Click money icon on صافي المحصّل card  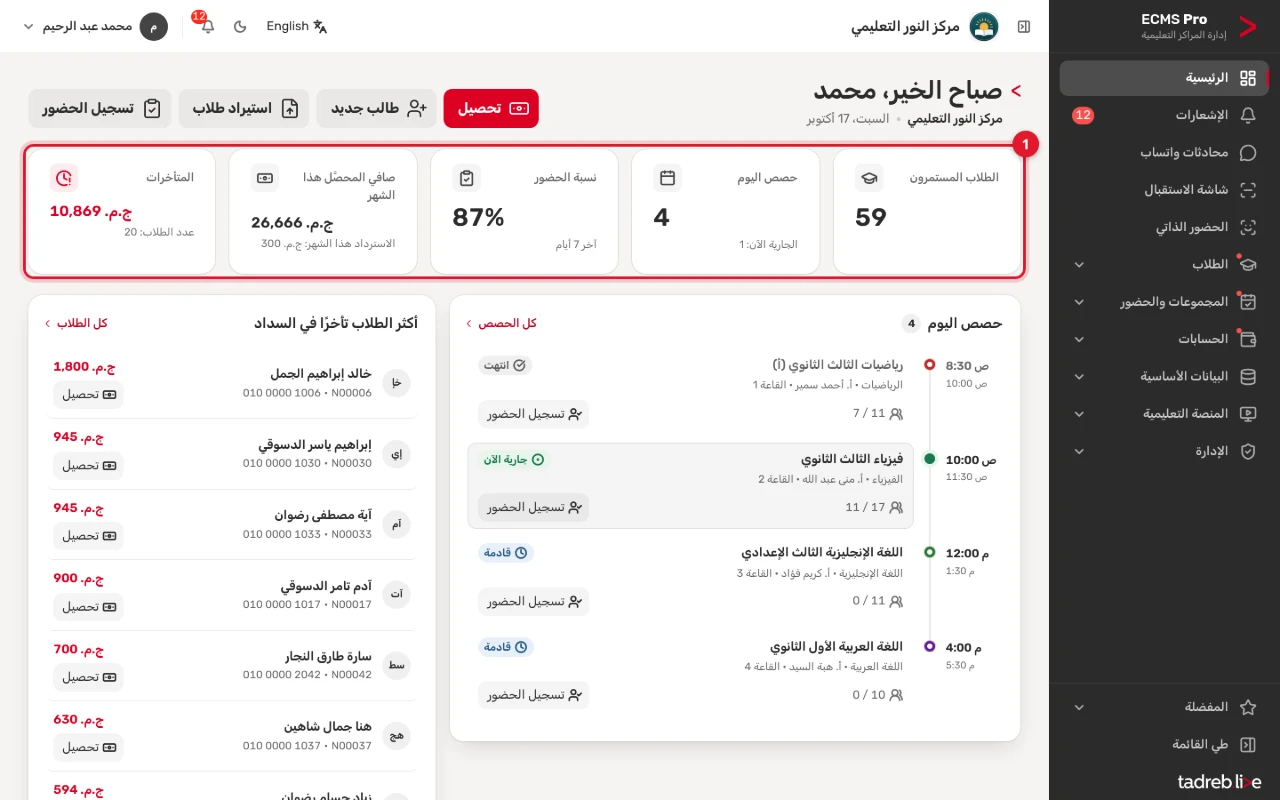265,178
